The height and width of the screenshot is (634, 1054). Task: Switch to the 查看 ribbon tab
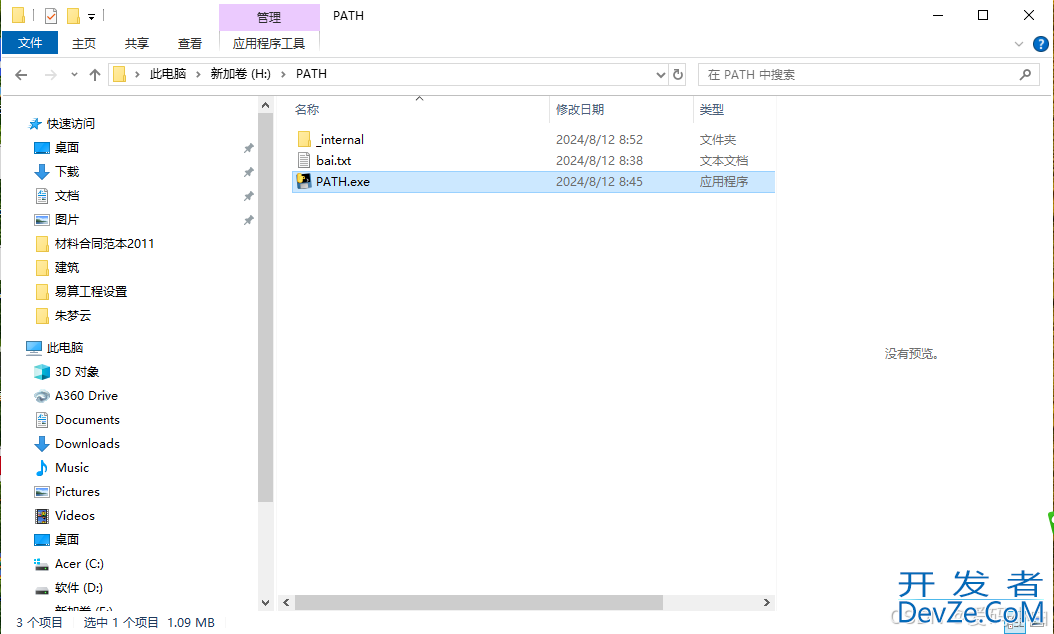(x=190, y=44)
